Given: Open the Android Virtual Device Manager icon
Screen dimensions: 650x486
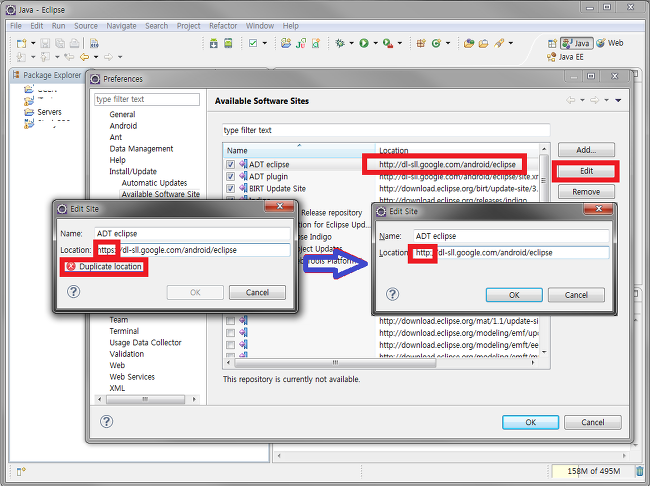Looking at the screenshot, I should (228, 43).
